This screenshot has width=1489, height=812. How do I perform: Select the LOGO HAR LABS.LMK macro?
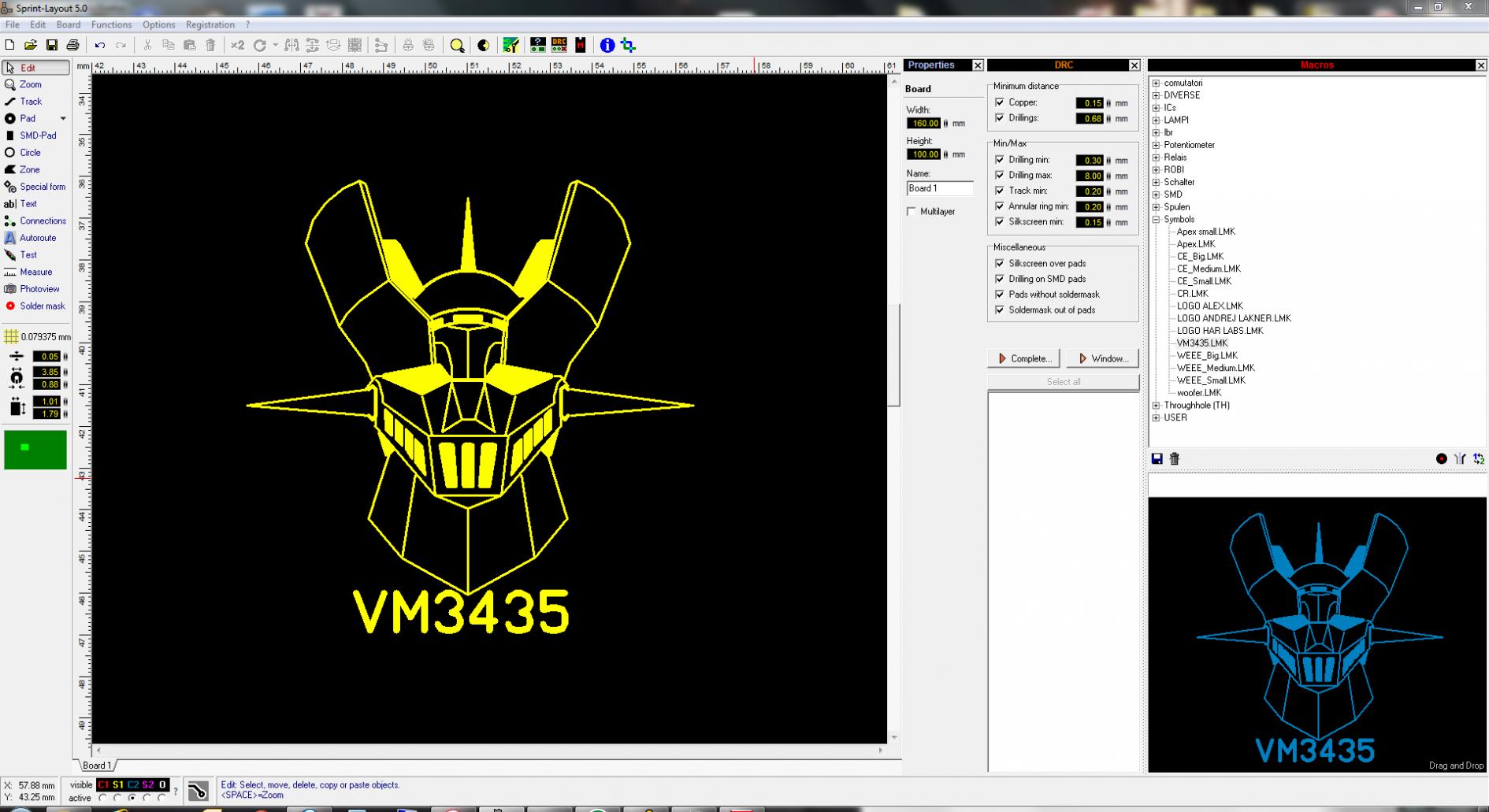[1220, 331]
